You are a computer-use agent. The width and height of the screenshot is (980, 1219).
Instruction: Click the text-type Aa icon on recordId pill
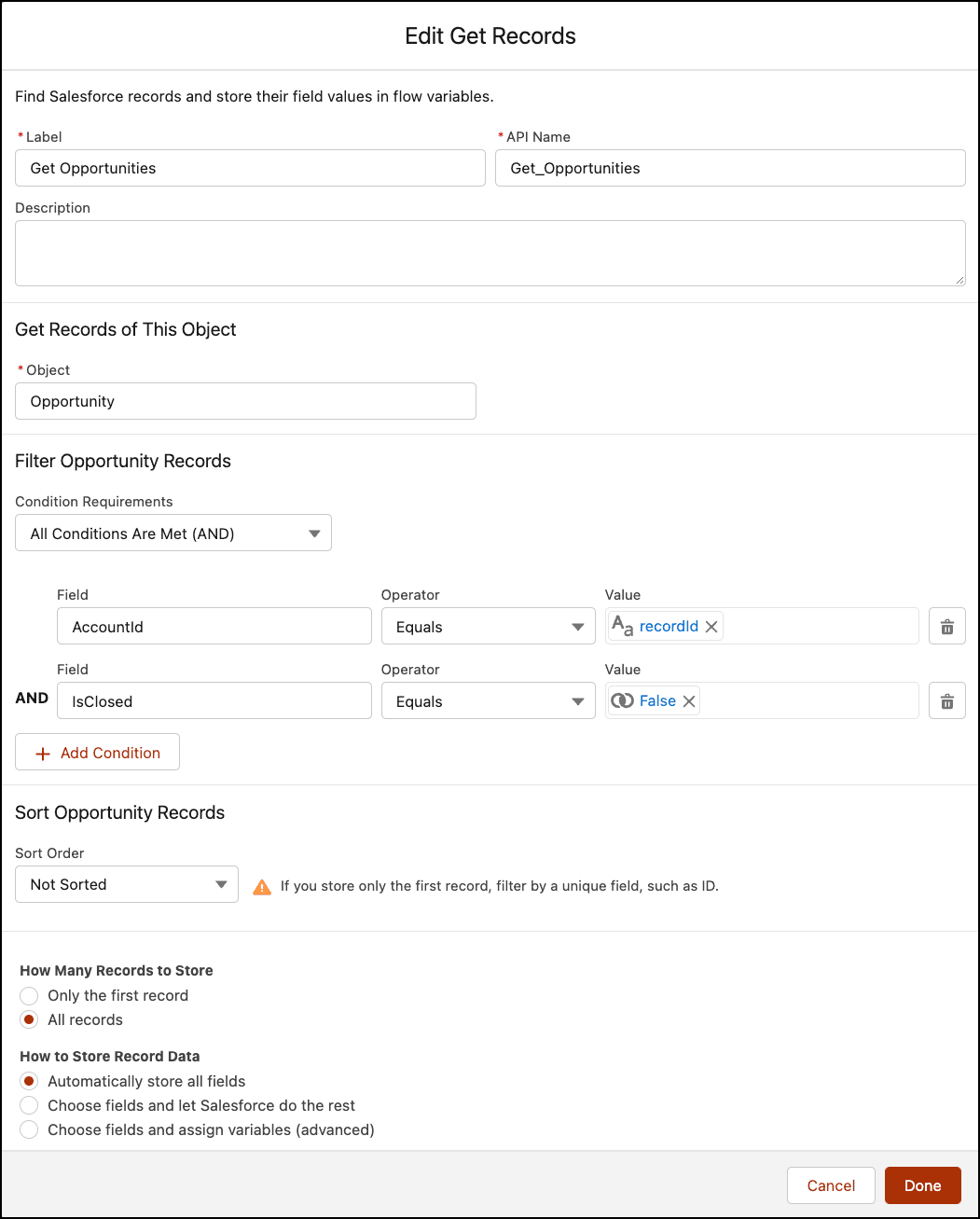[x=621, y=626]
